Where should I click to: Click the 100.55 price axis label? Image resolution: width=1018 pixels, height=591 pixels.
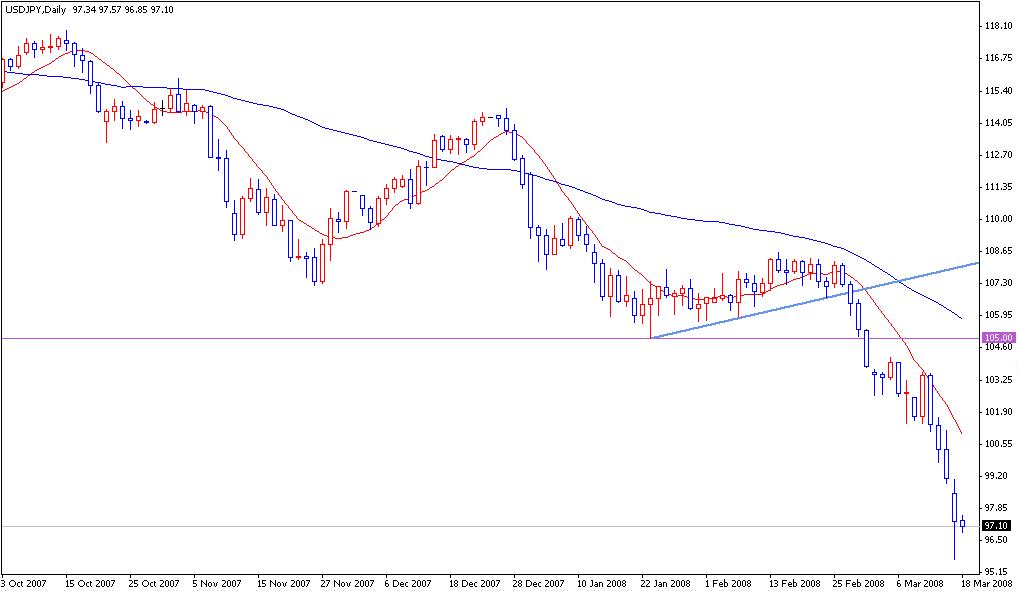click(999, 444)
